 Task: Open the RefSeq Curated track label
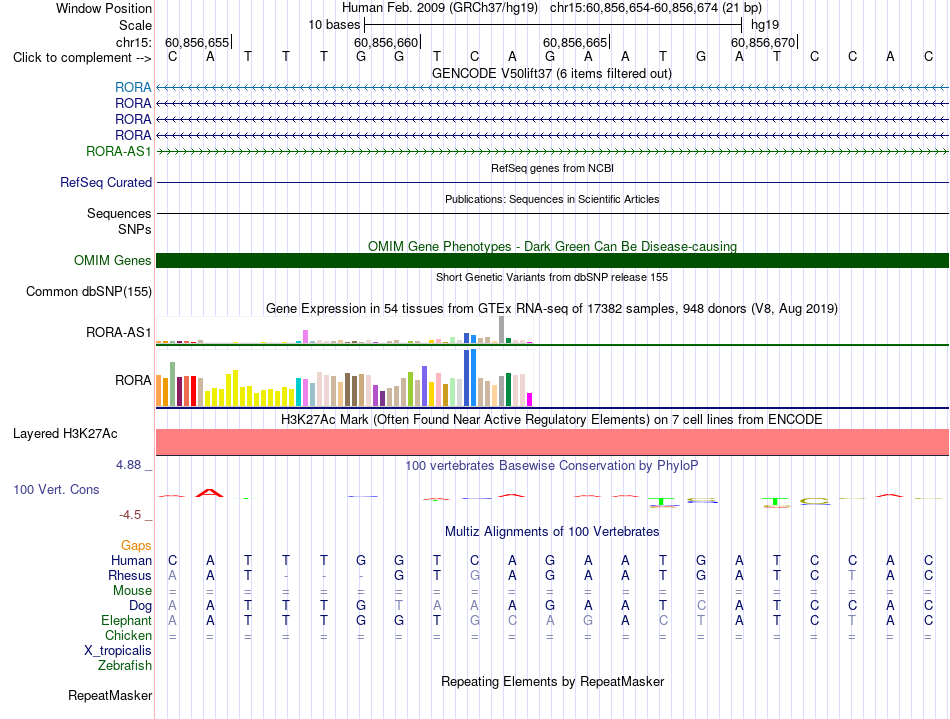tap(105, 182)
